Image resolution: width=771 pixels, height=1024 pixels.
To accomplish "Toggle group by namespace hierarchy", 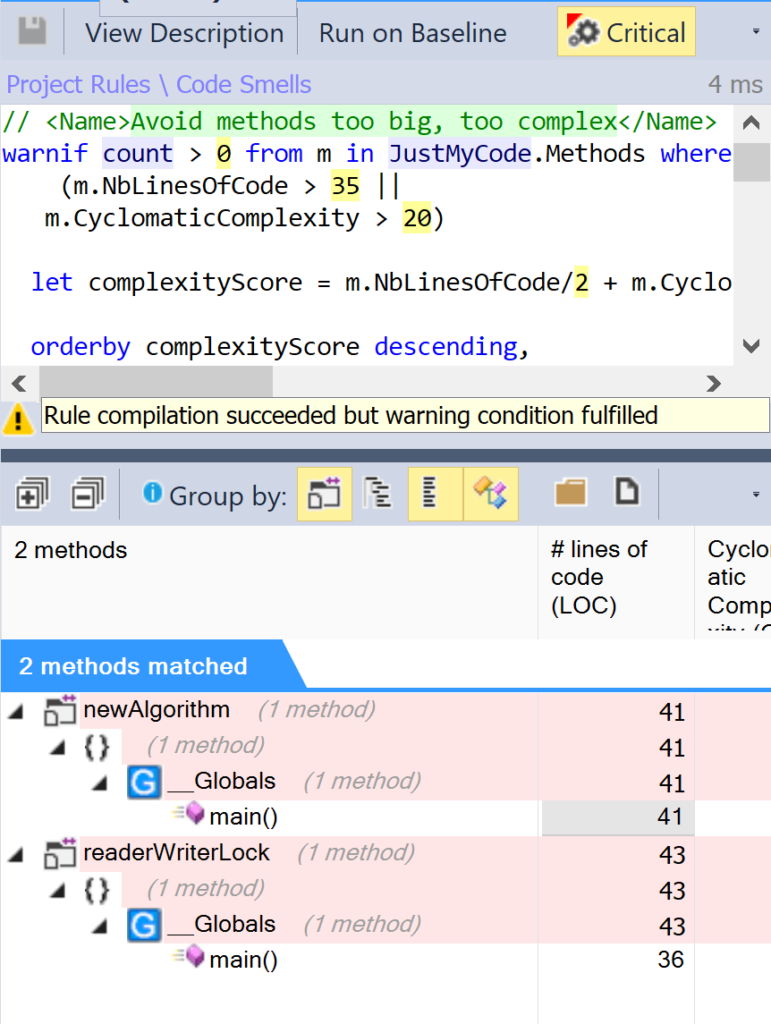I will [377, 494].
